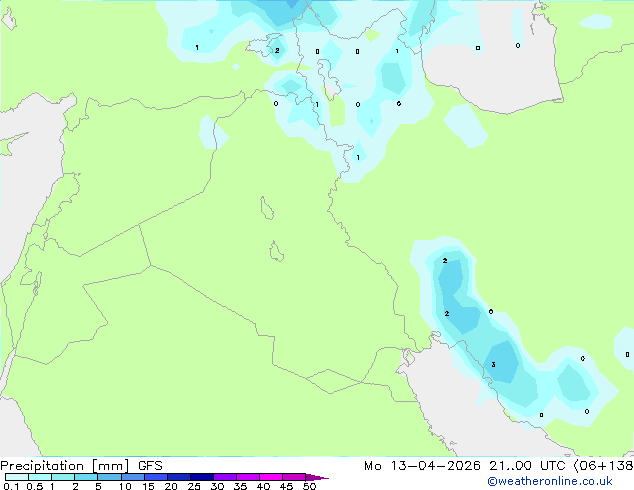Click legend tick label '15'
This screenshot has height=490, width=634.
(148, 486)
